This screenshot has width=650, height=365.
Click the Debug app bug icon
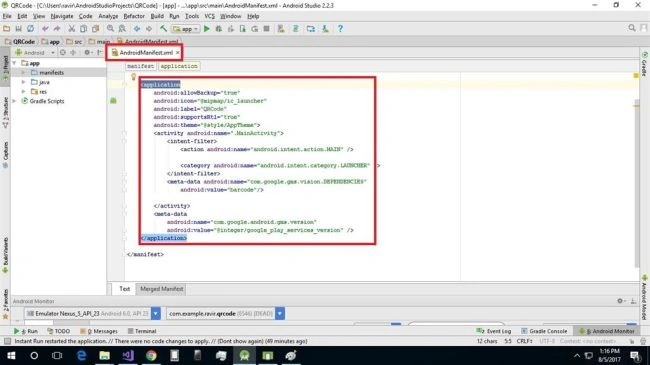point(218,29)
